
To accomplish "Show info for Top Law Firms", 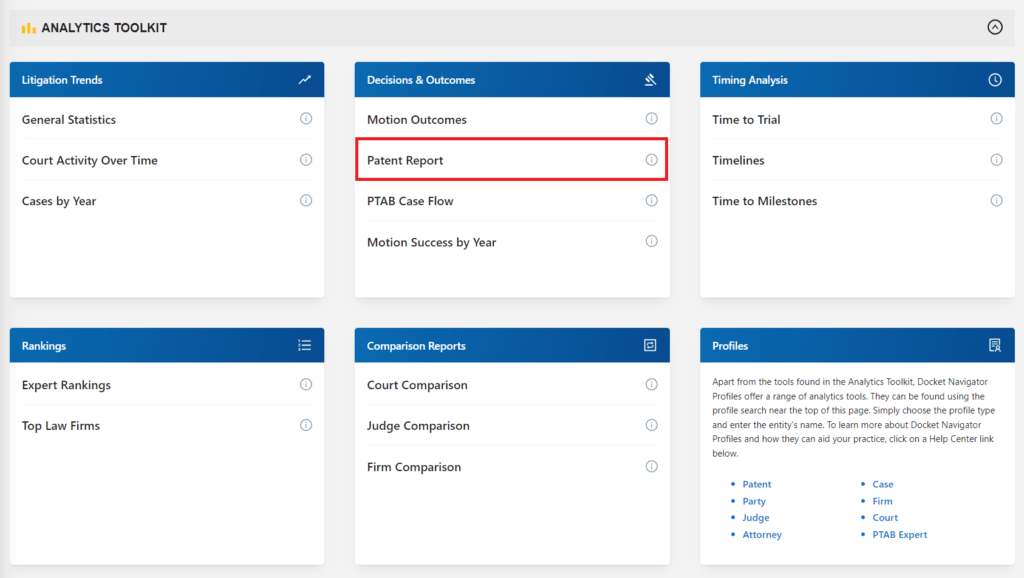I will [x=306, y=425].
